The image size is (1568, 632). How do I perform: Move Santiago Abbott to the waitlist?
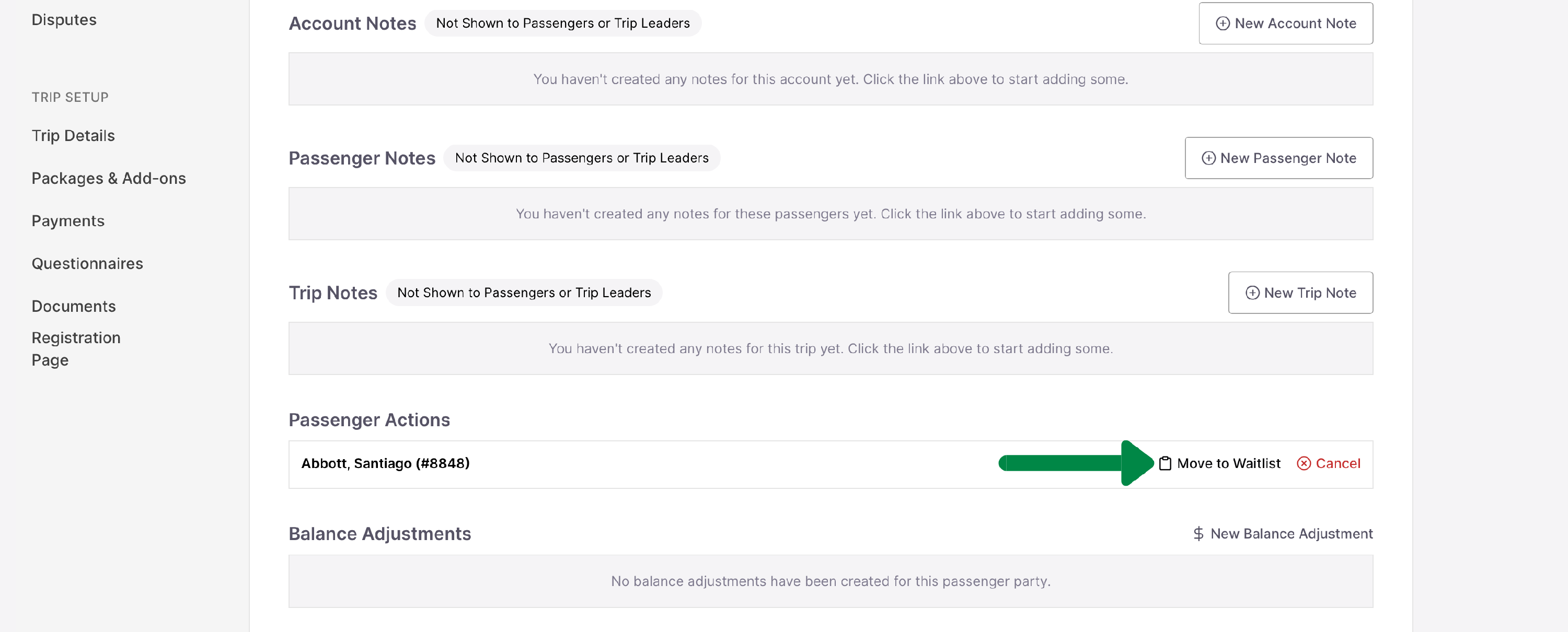coord(1228,463)
